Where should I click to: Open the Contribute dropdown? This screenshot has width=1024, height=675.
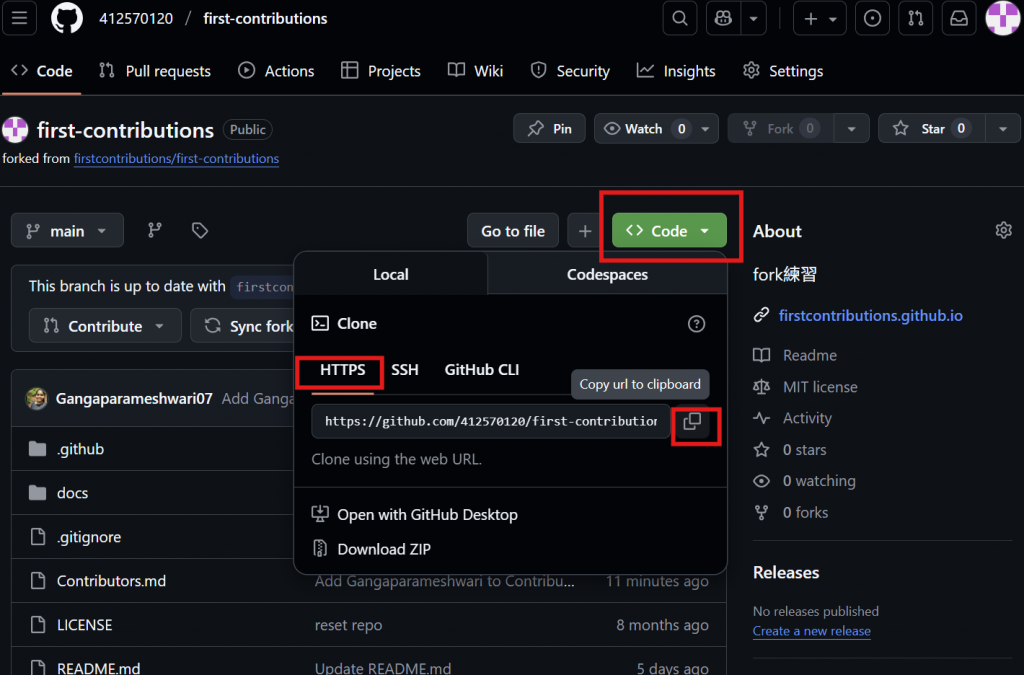105,326
